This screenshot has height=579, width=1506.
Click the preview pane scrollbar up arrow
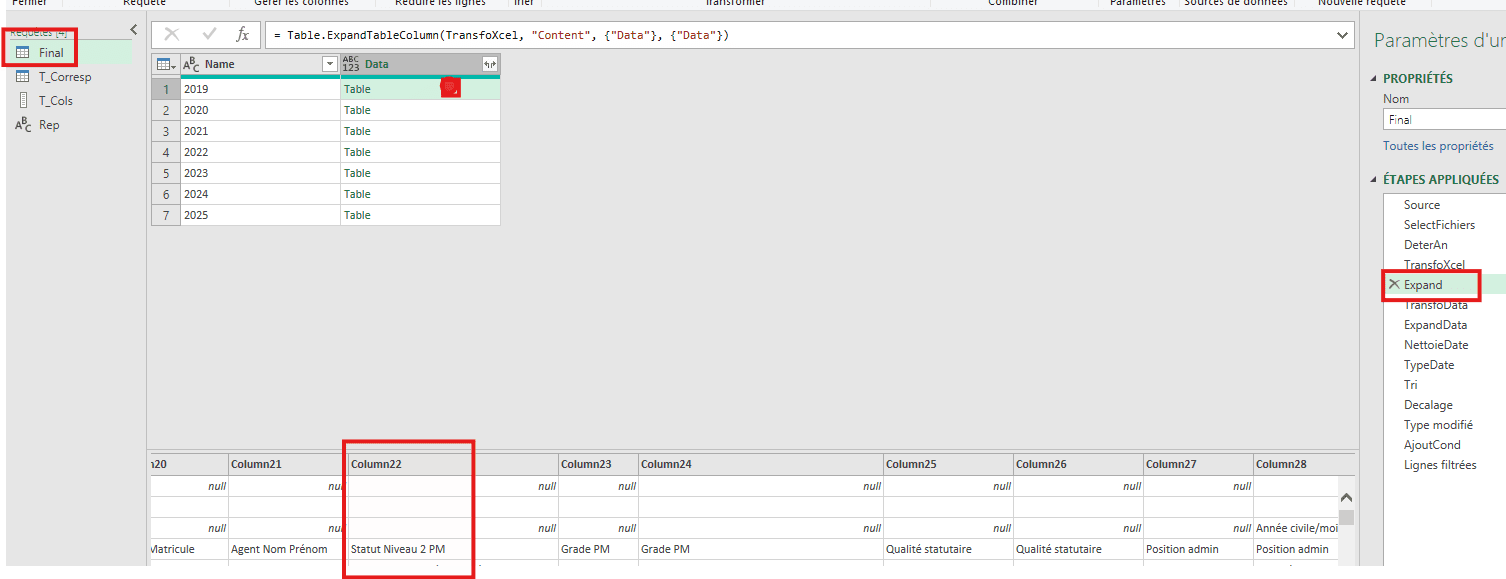[1346, 498]
